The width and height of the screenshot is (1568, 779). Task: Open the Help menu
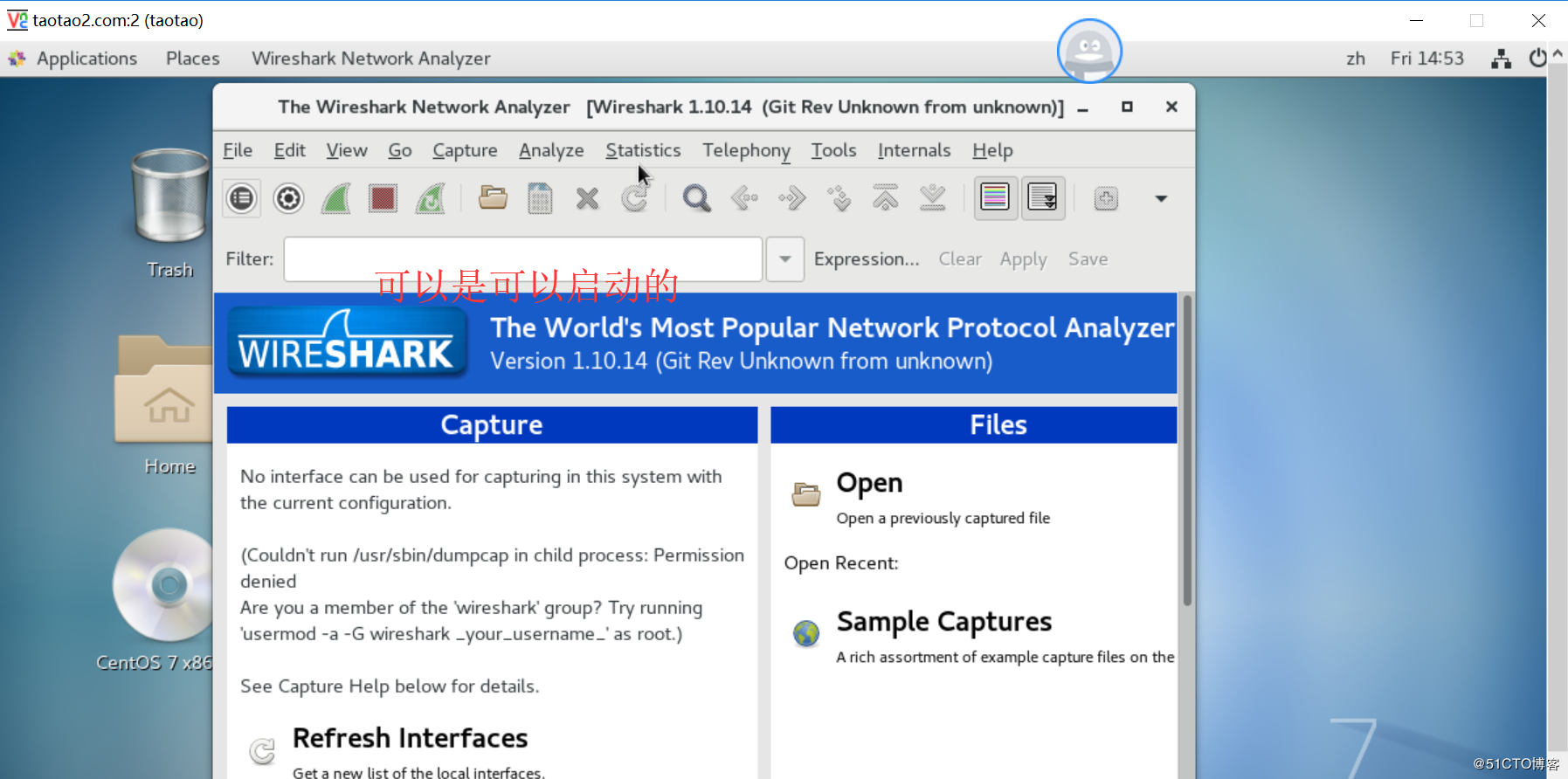pos(992,150)
